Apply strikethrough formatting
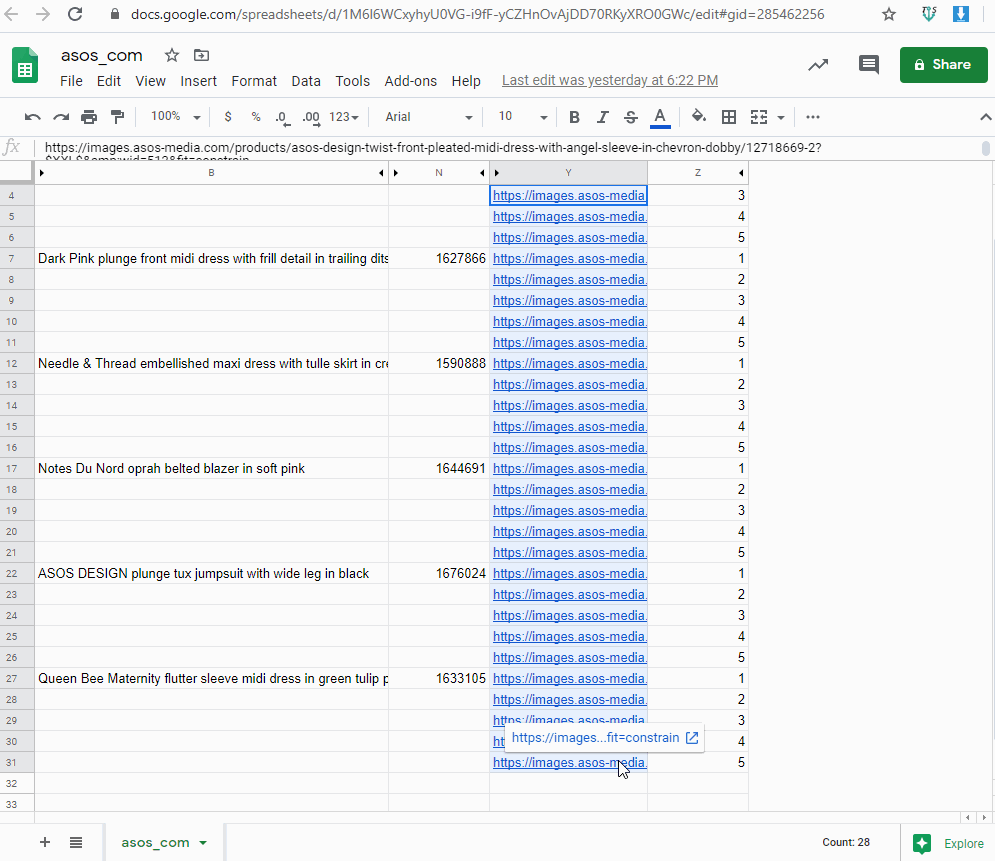995x861 pixels. [630, 117]
